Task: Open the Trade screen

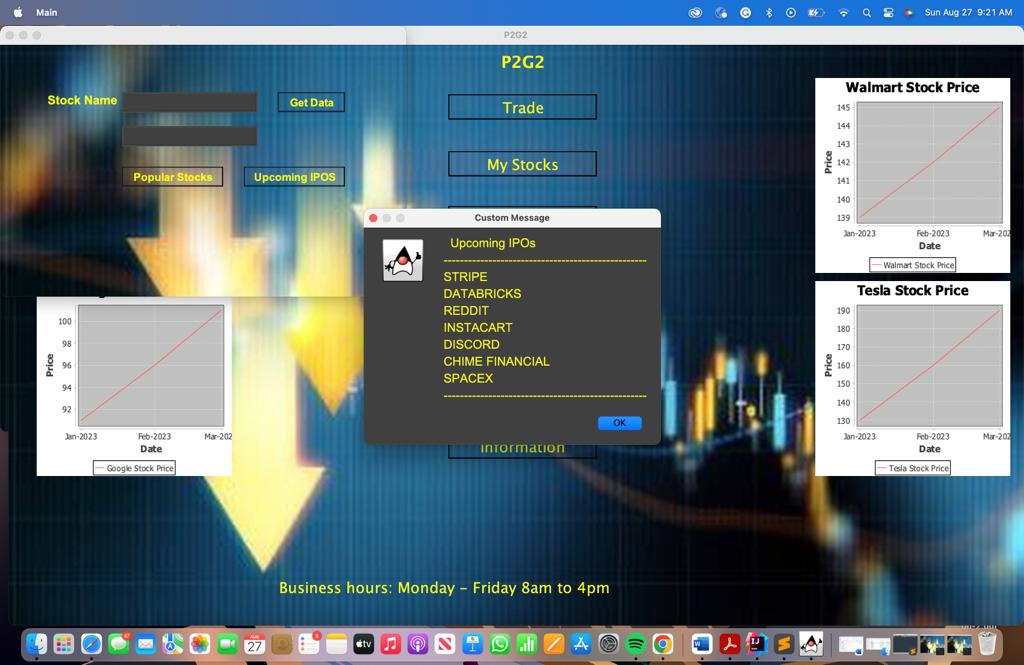Action: (522, 107)
